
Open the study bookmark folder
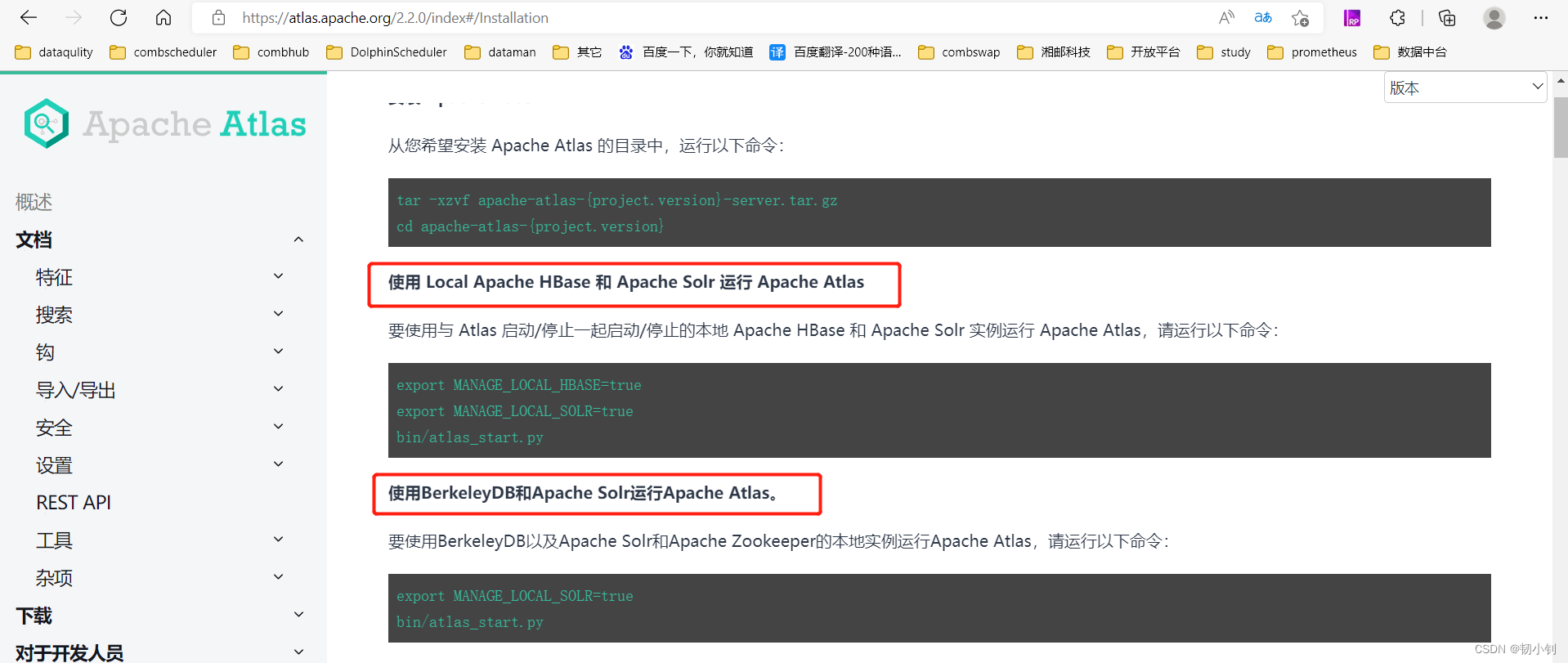[1224, 52]
